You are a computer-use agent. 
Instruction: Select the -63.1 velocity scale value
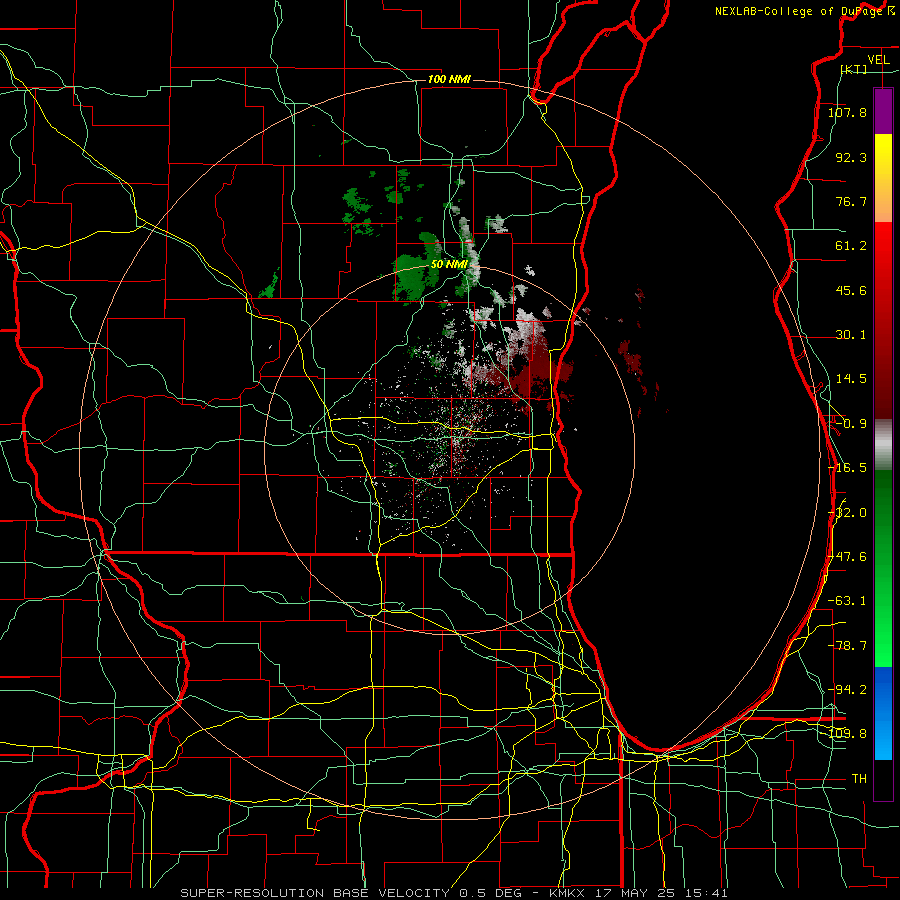(847, 601)
